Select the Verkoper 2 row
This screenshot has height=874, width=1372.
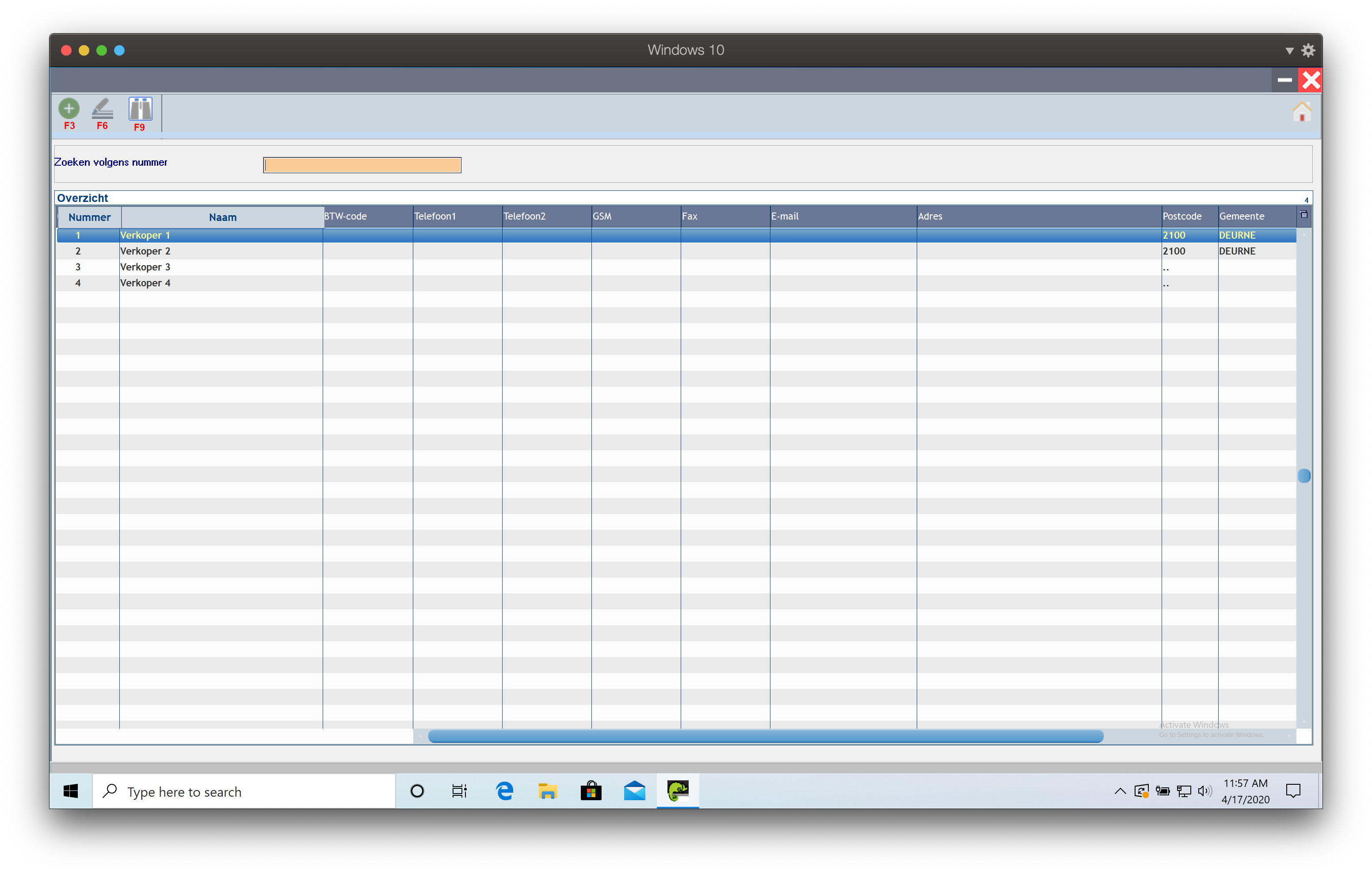(145, 251)
